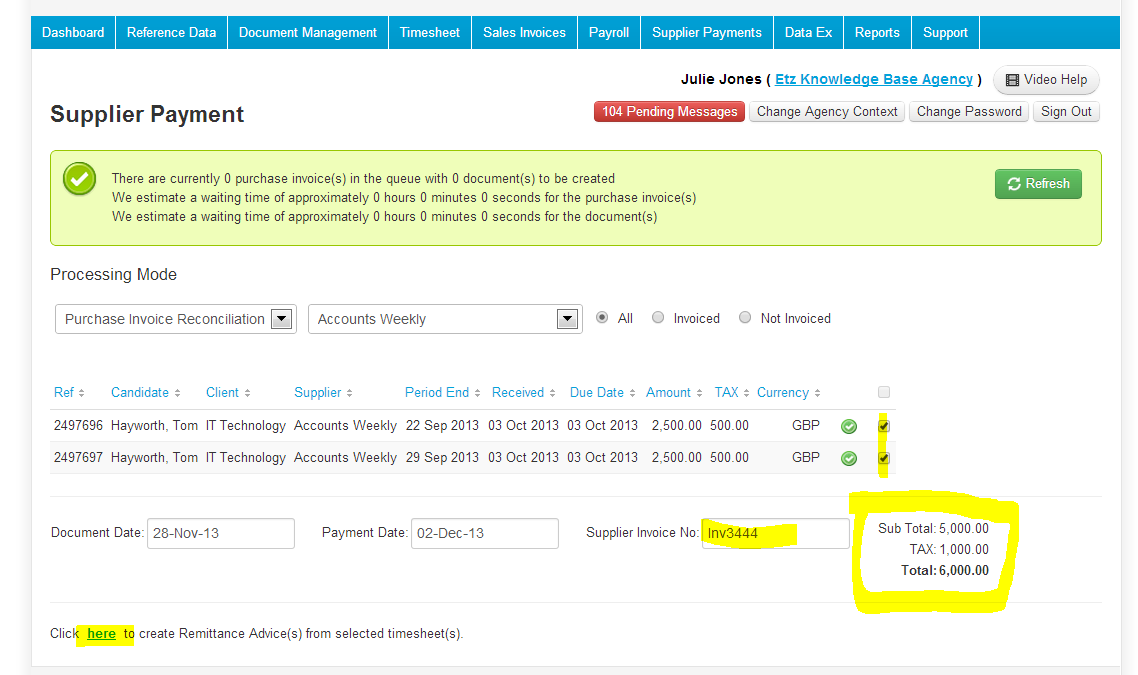Screen dimensions: 1138x675
Task: Click ref number 2497696 in table
Action: point(78,426)
